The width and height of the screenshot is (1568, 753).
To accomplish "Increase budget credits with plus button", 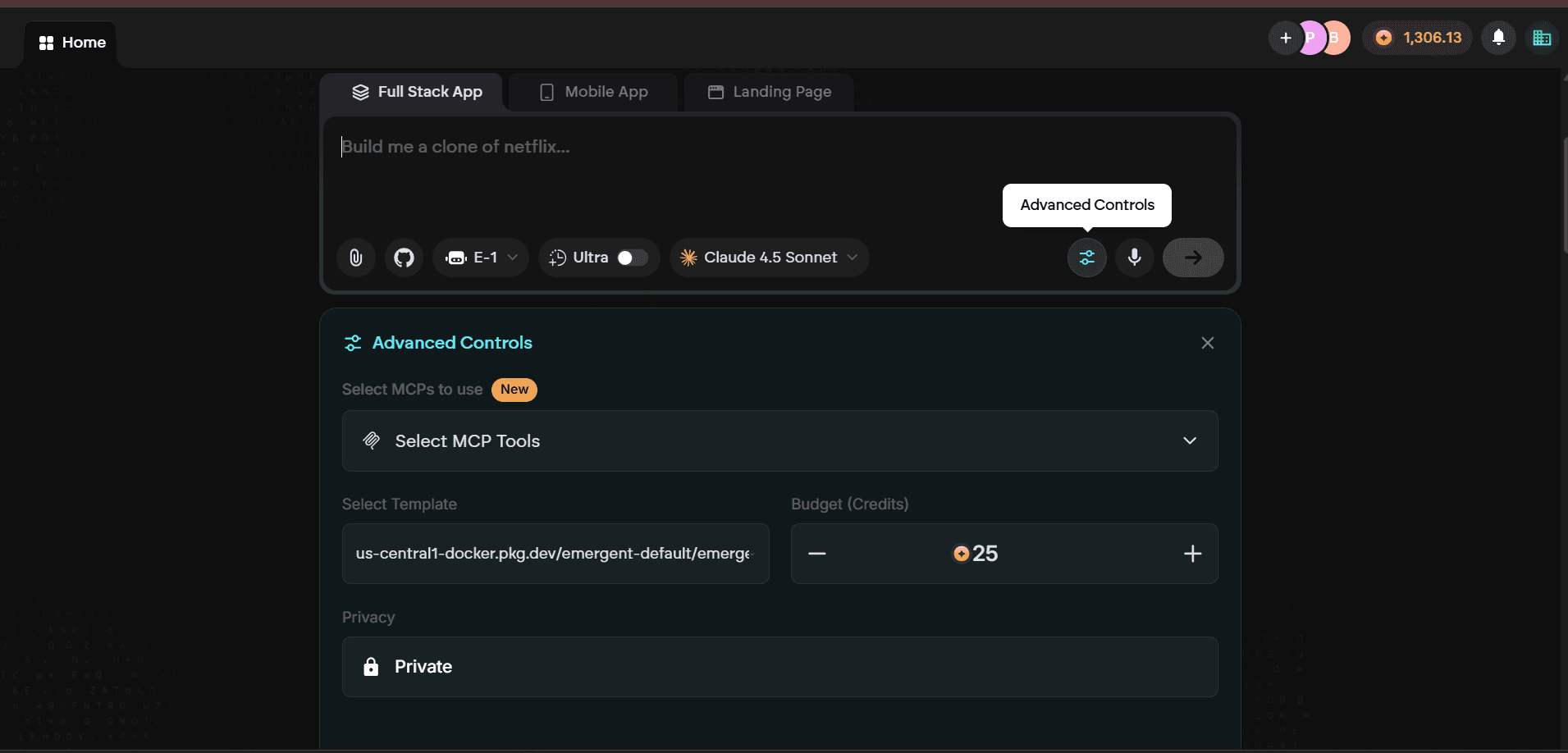I will click(x=1193, y=554).
